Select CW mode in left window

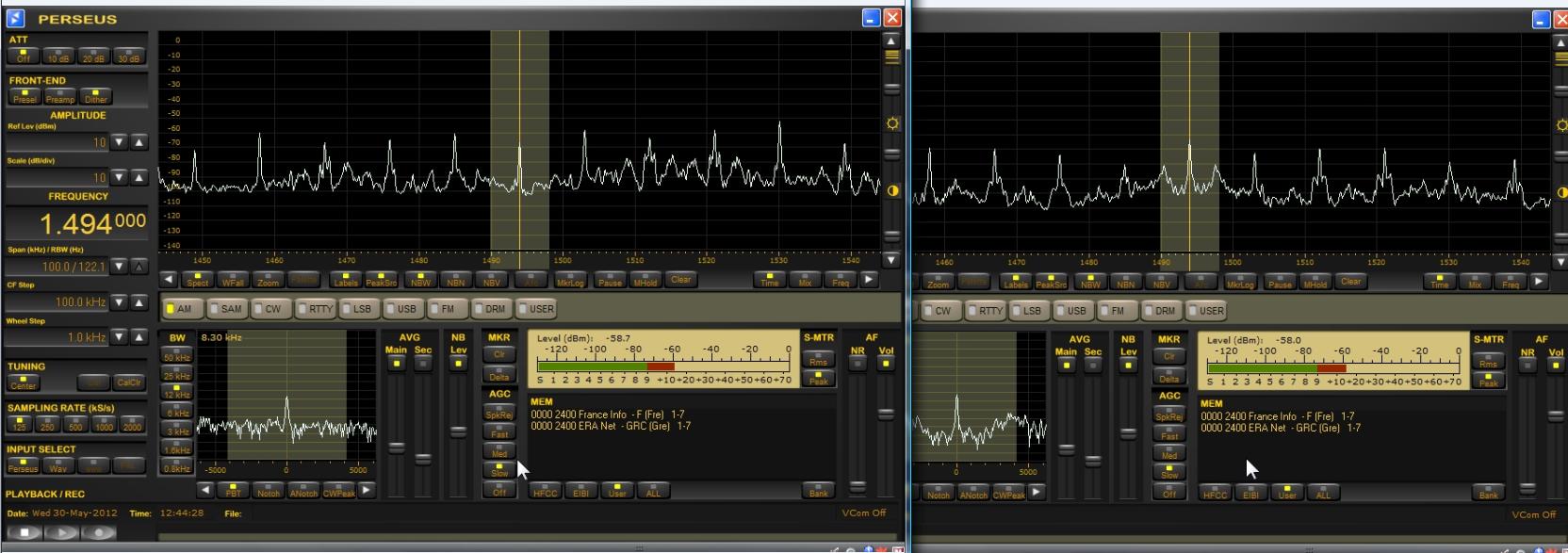269,308
